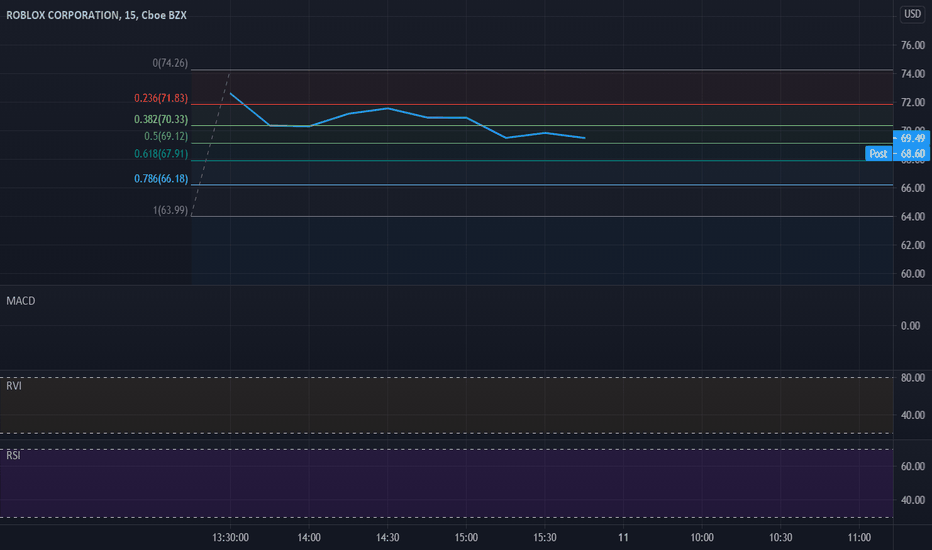Click the 60.00 price axis value on main chart
Viewport: 932px width, 550px height.
click(912, 274)
